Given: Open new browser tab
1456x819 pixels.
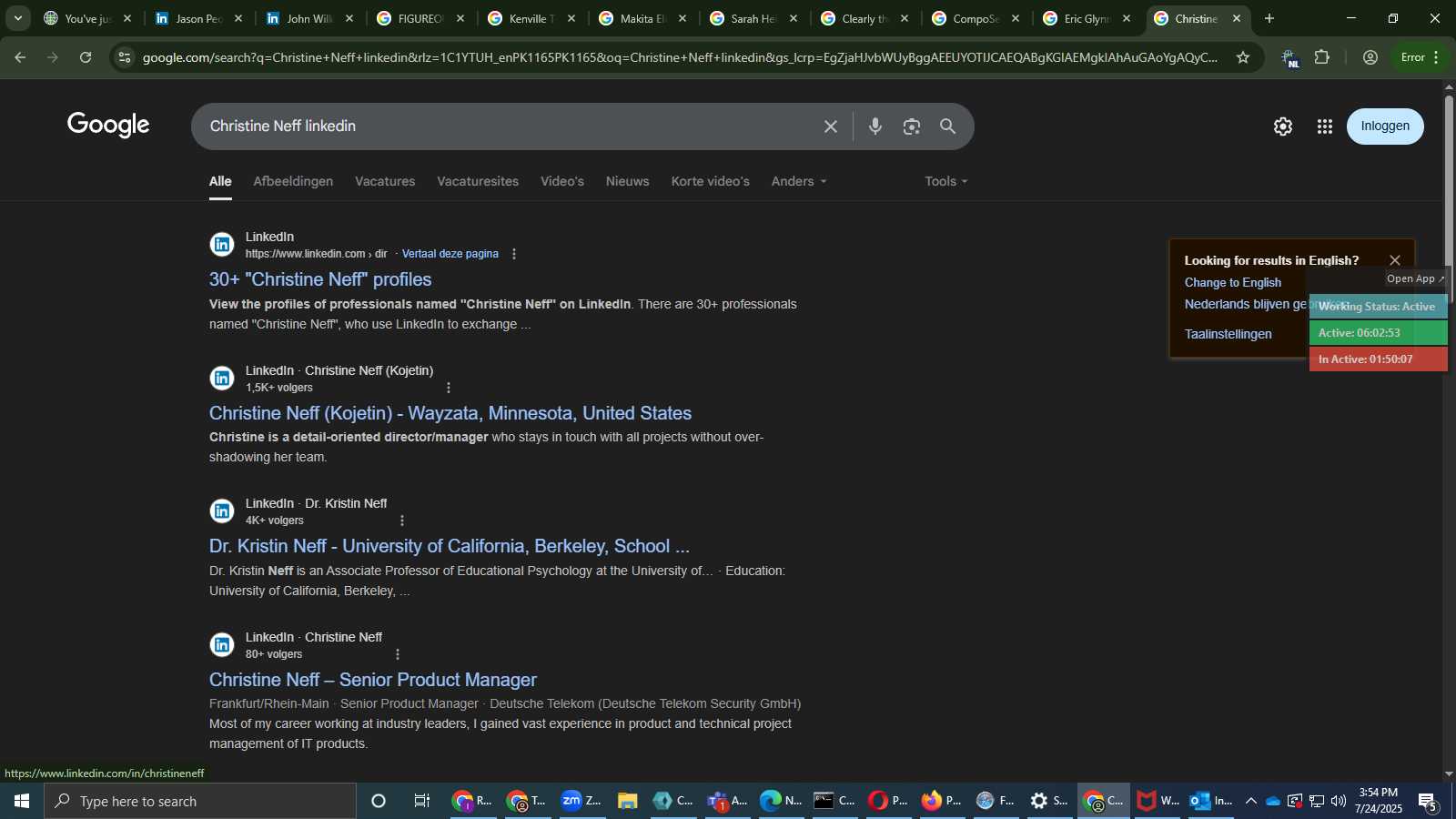Looking at the screenshot, I should coord(1269,18).
